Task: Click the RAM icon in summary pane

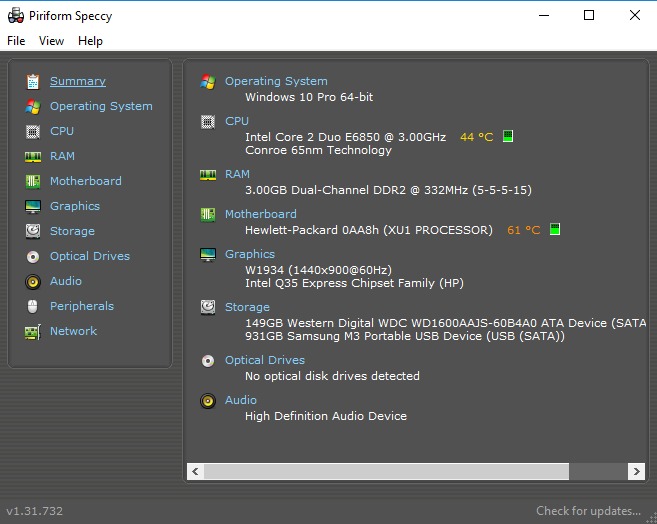Action: [x=208, y=174]
